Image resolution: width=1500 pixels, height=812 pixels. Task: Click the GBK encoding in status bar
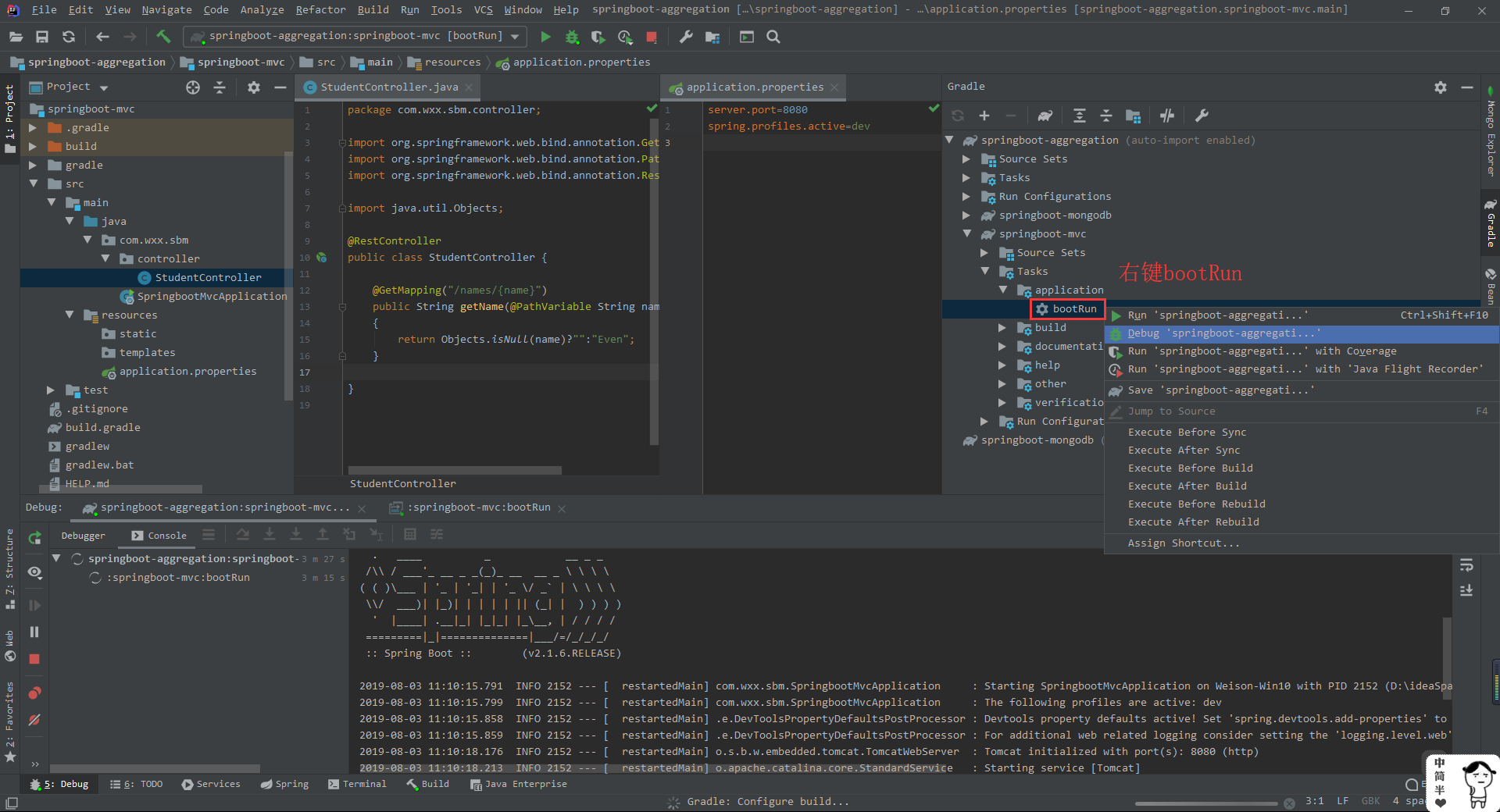coord(1370,801)
